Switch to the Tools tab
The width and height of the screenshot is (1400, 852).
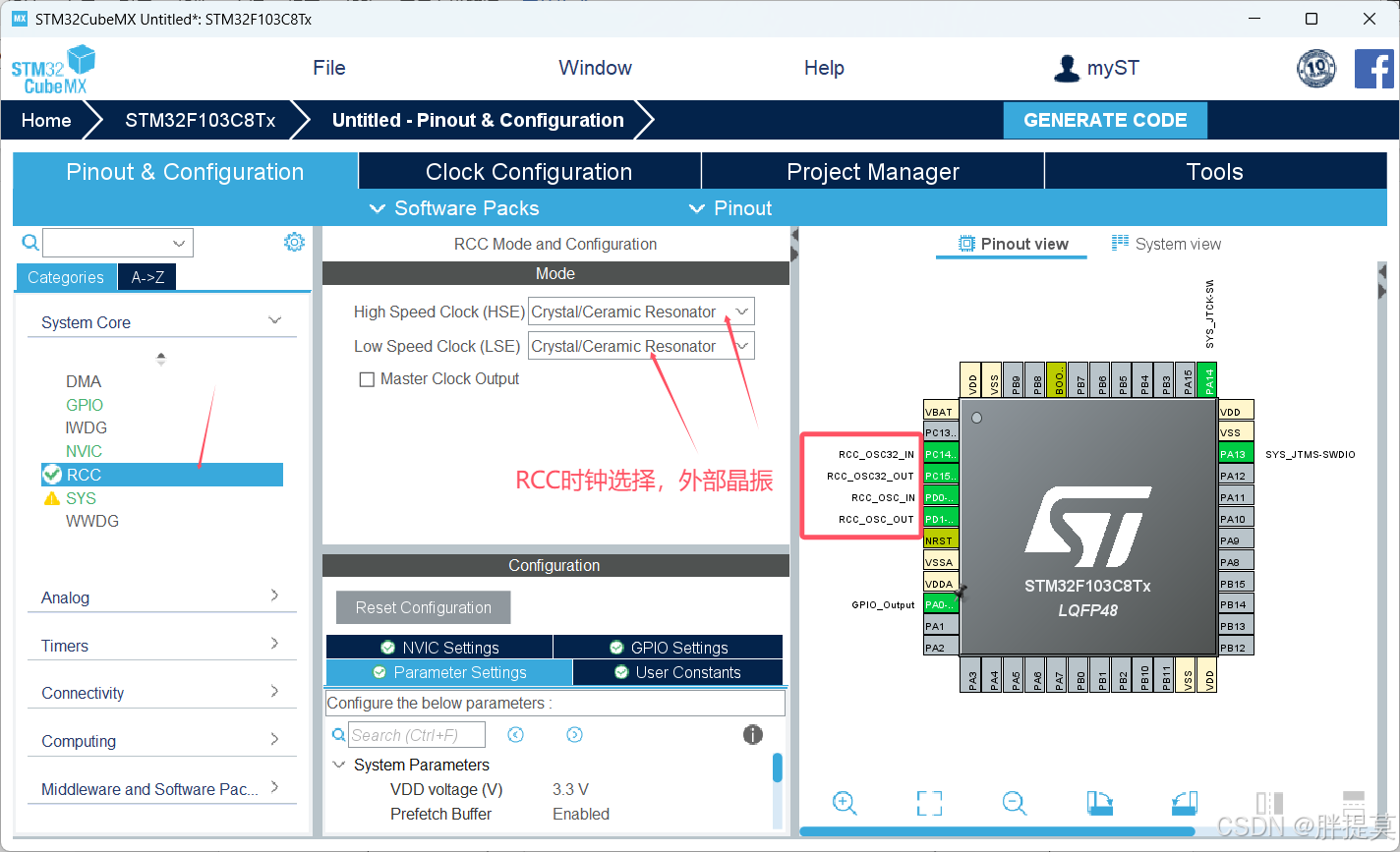[1215, 172]
